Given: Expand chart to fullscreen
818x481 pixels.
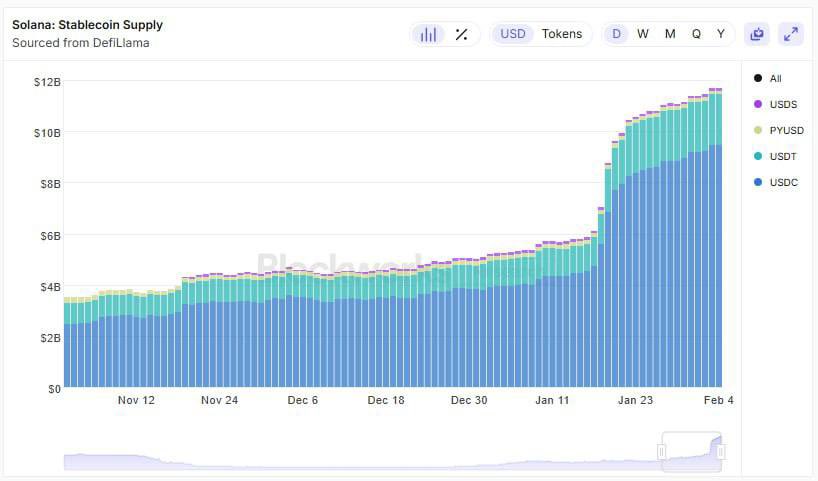Looking at the screenshot, I should (791, 34).
